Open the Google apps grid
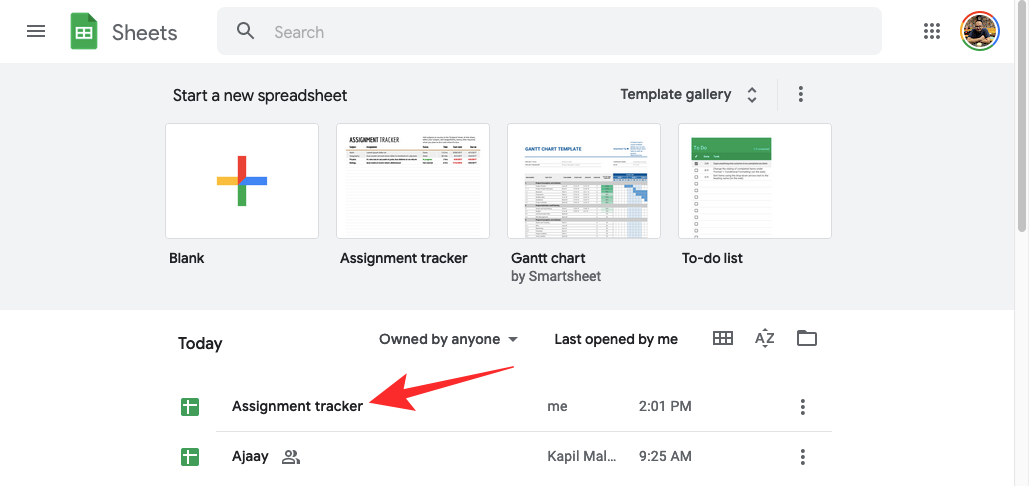This screenshot has width=1029, height=486. (932, 31)
